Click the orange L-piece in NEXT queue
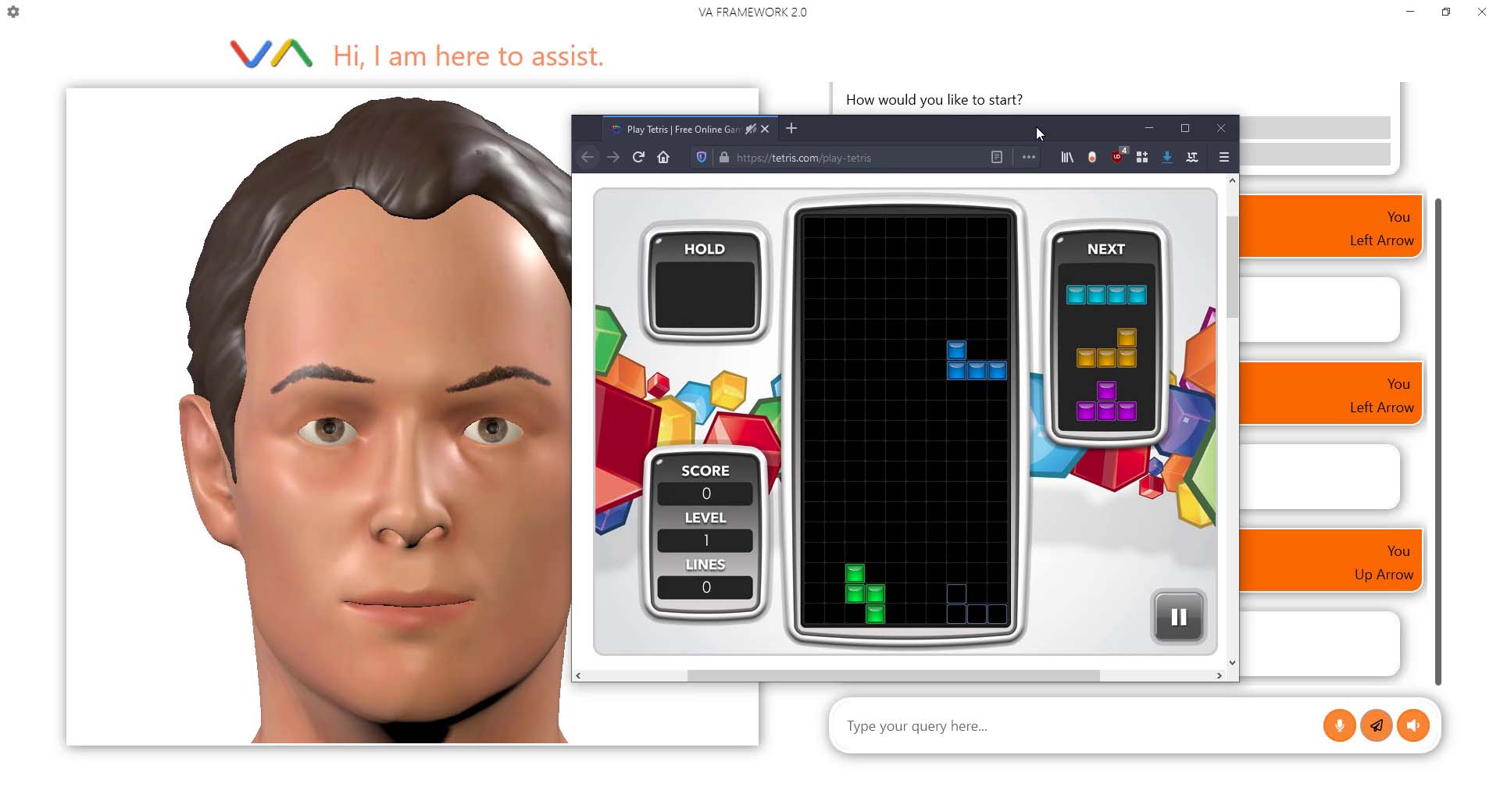Screen dimensions: 1500x812 pos(1106,347)
